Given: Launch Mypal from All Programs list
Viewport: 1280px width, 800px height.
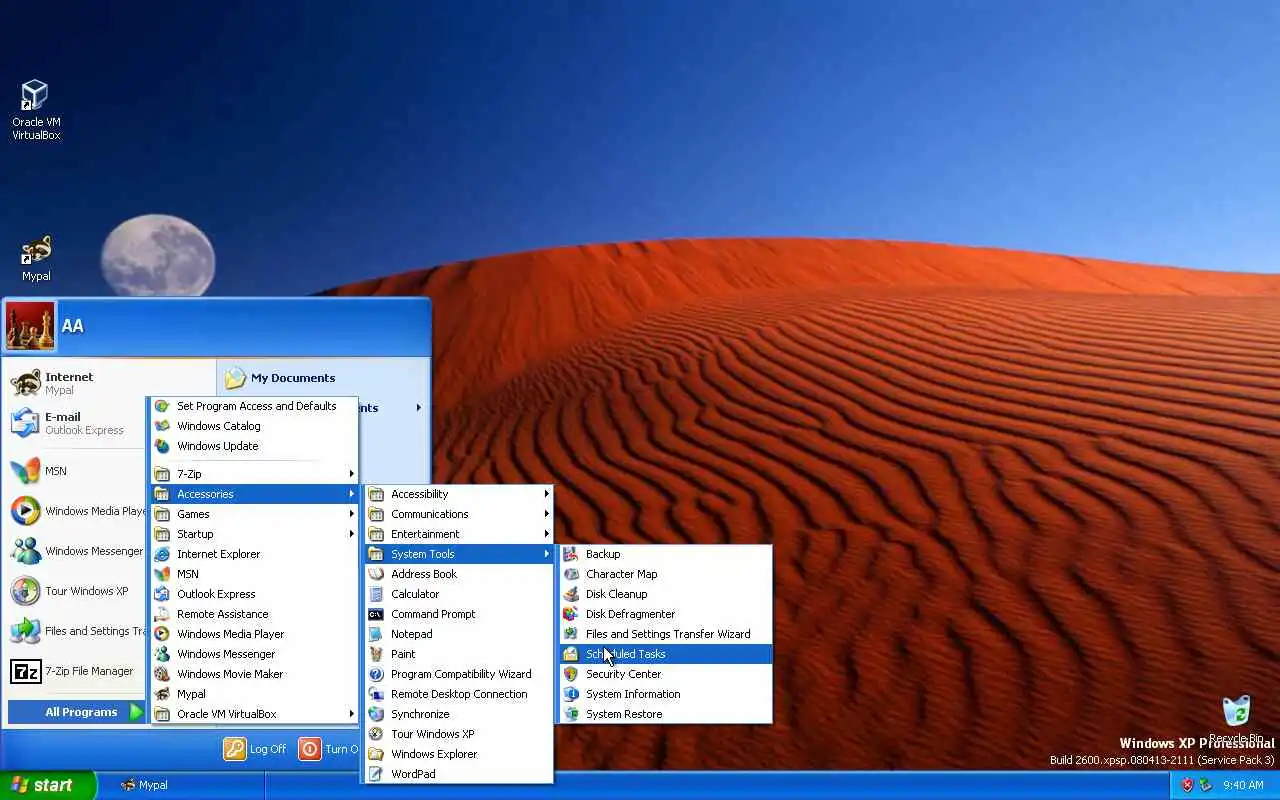Looking at the screenshot, I should pos(254,694).
